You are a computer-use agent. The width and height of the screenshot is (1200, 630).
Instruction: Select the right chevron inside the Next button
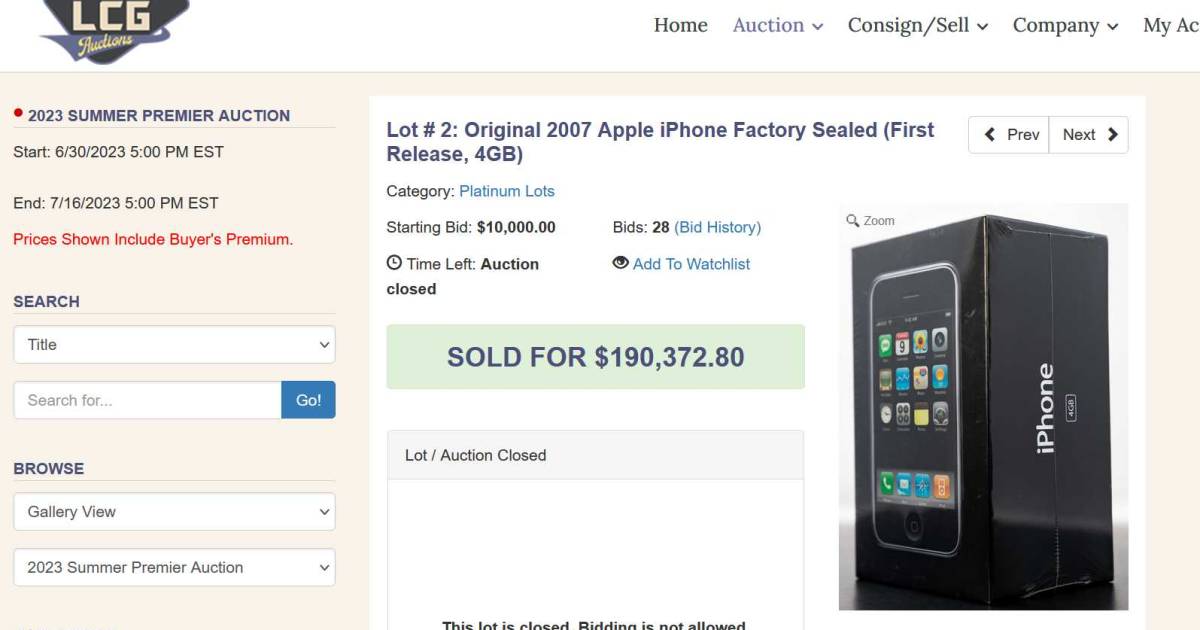click(1112, 134)
